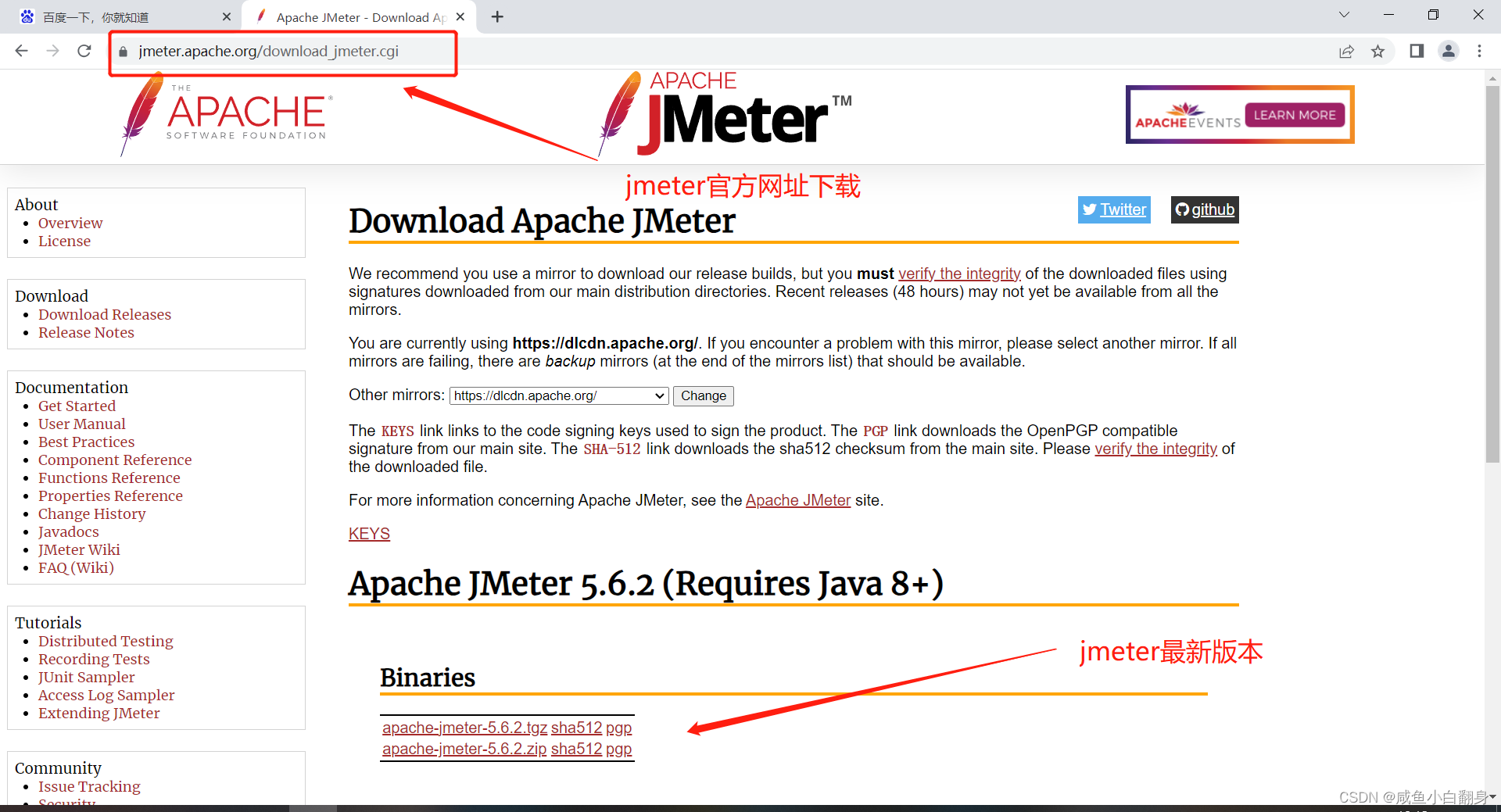Open sha512 link for the tgz file
This screenshot has width=1501, height=812.
point(576,728)
